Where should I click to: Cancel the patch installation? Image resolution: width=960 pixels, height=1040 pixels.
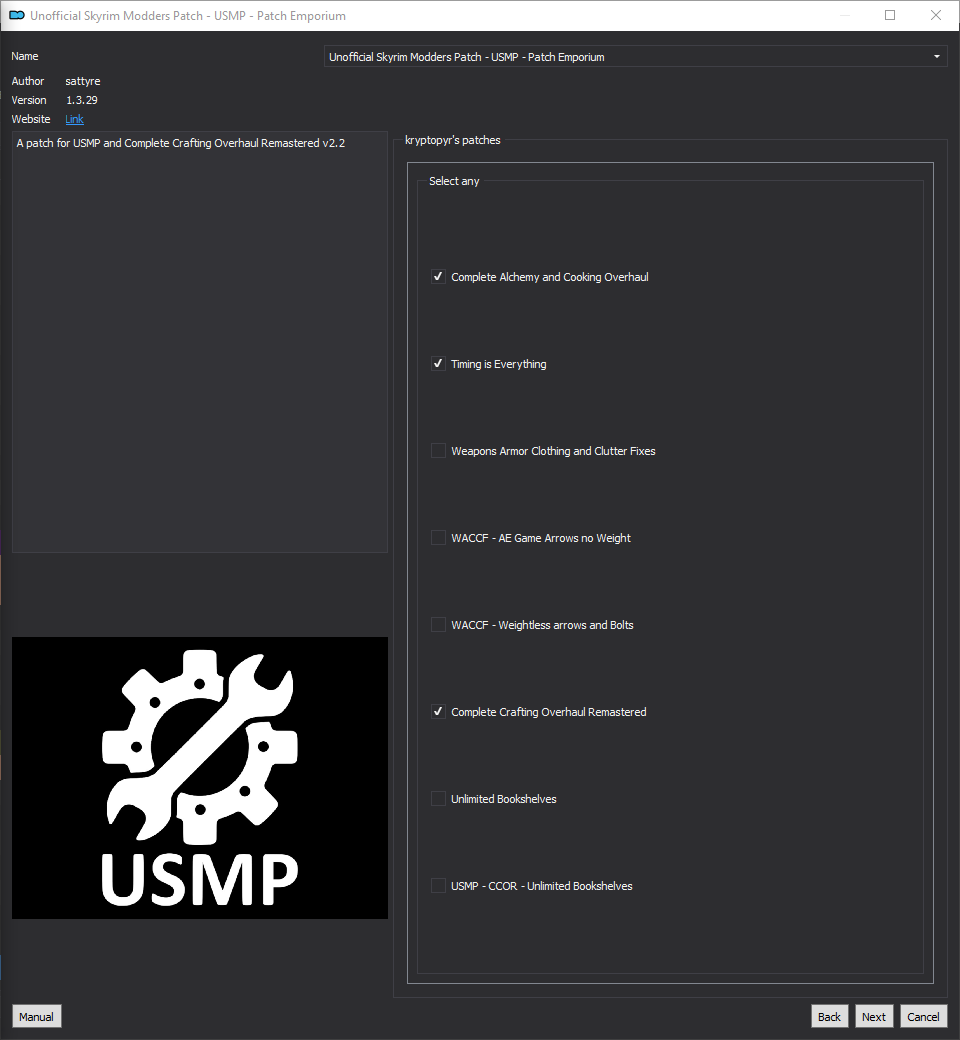[923, 1016]
